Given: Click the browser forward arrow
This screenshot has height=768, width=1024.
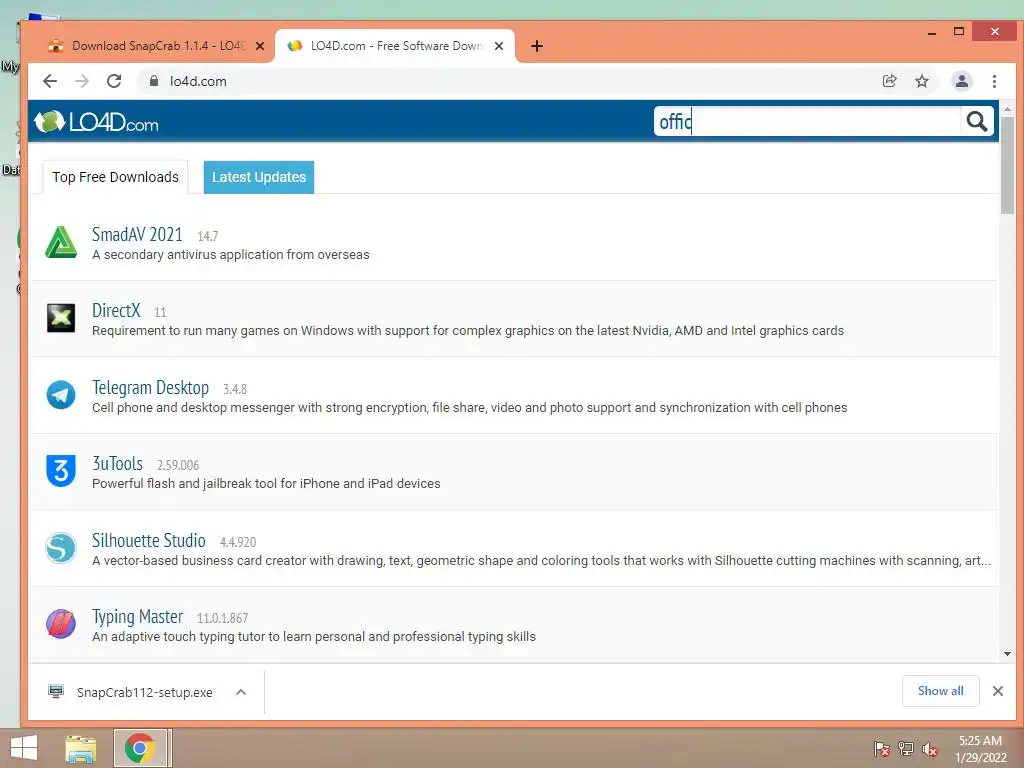Looking at the screenshot, I should (82, 81).
